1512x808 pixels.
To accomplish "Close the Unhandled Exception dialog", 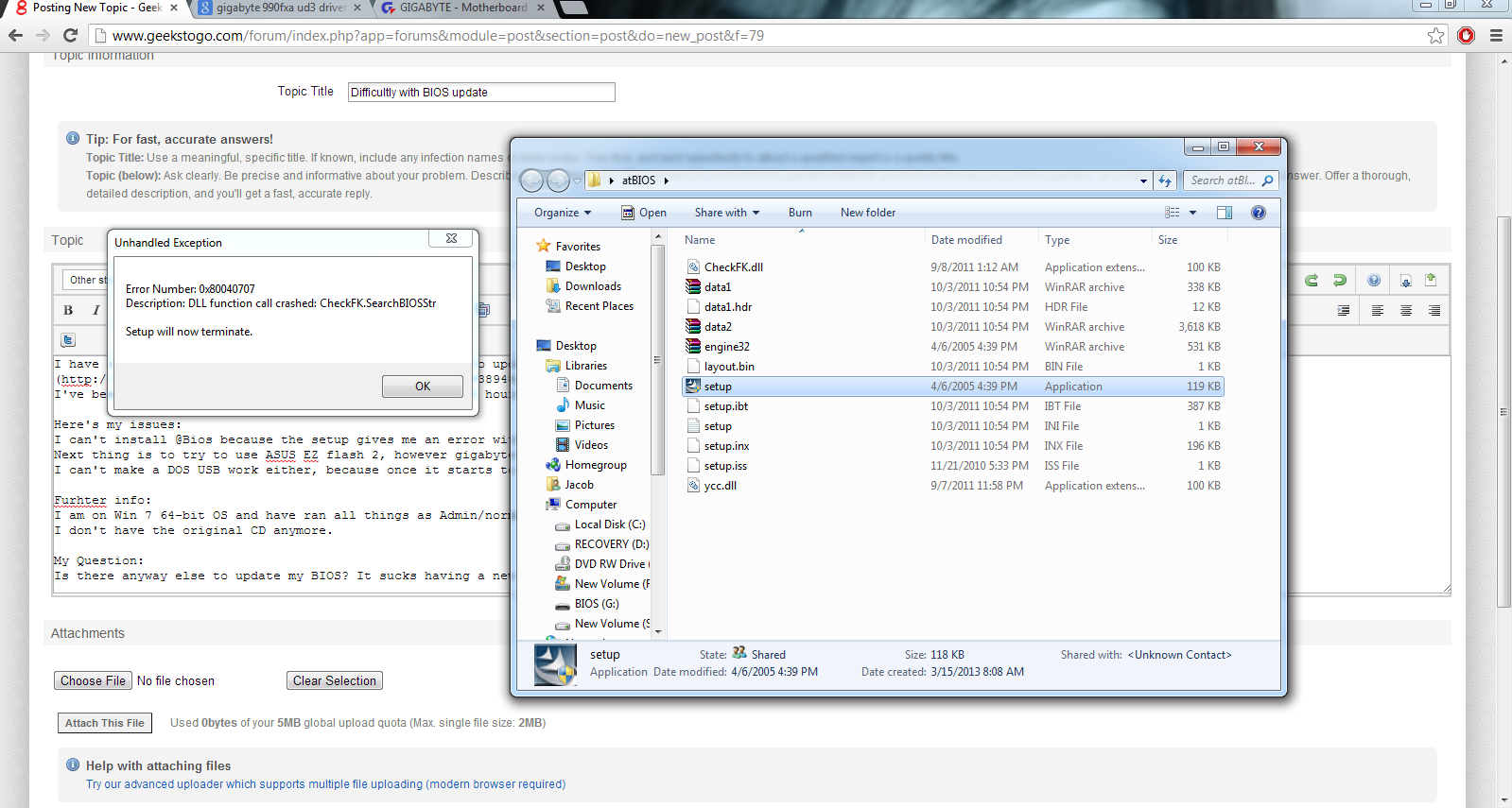I will point(451,238).
